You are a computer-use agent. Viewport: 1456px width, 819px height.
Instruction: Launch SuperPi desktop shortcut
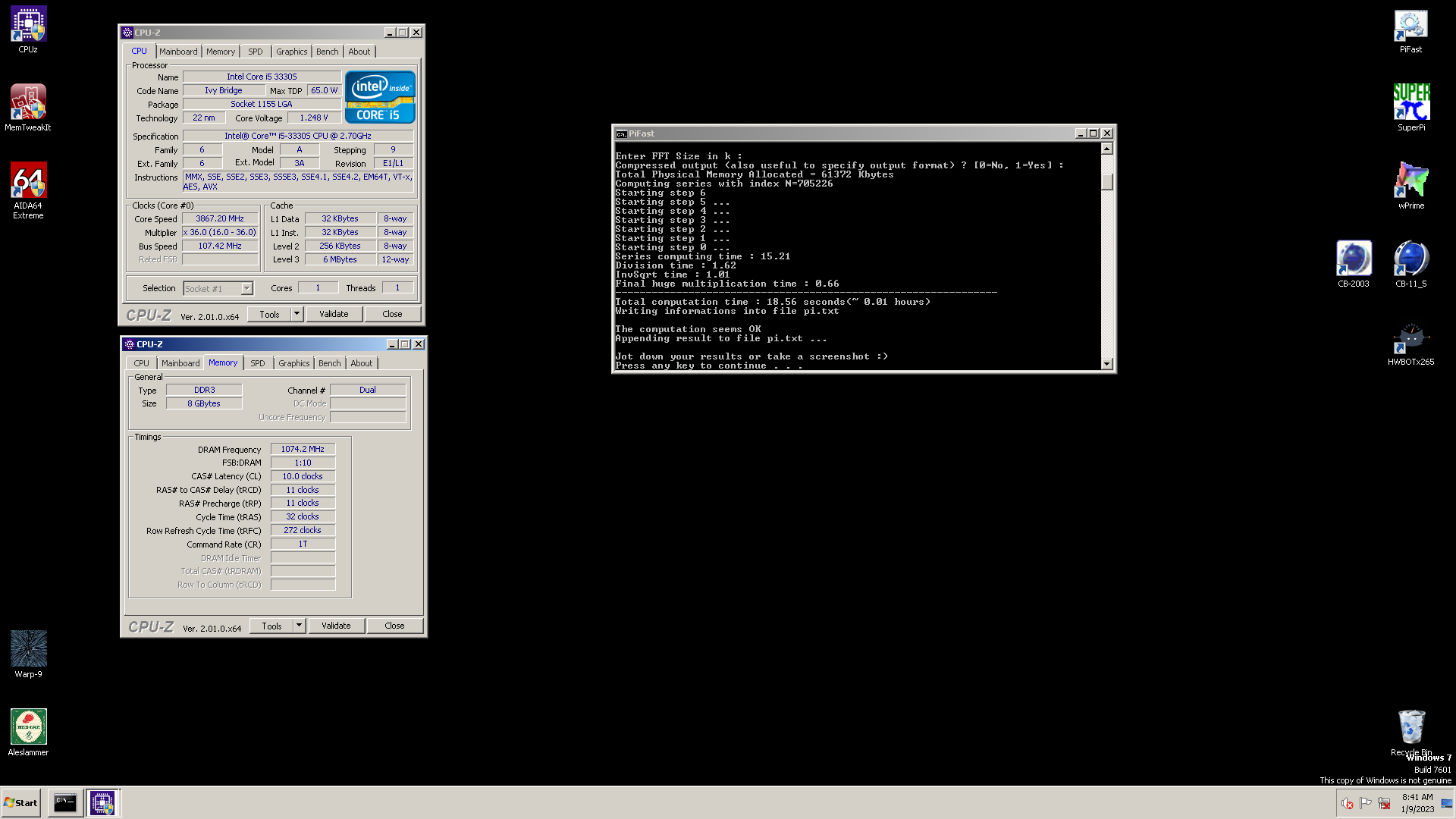[1410, 108]
